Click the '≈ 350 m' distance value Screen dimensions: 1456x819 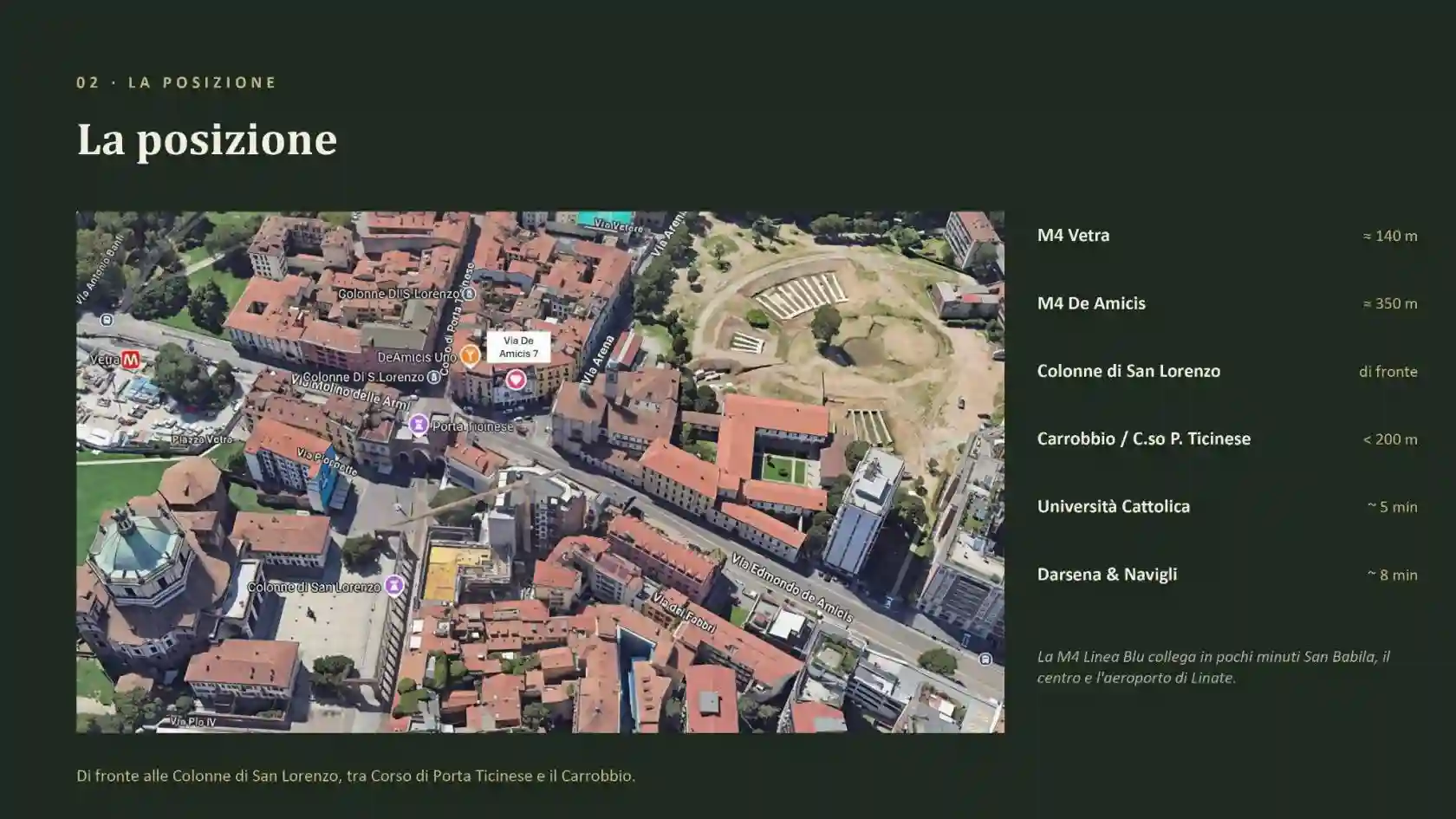[x=1390, y=303]
